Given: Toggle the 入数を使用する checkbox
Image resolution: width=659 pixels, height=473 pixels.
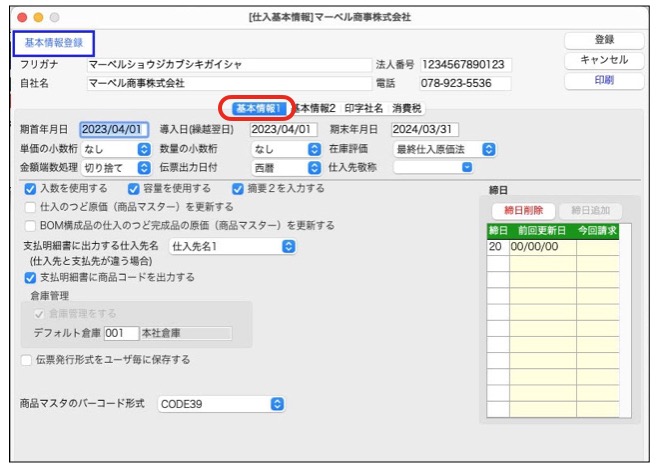Looking at the screenshot, I should (x=31, y=188).
